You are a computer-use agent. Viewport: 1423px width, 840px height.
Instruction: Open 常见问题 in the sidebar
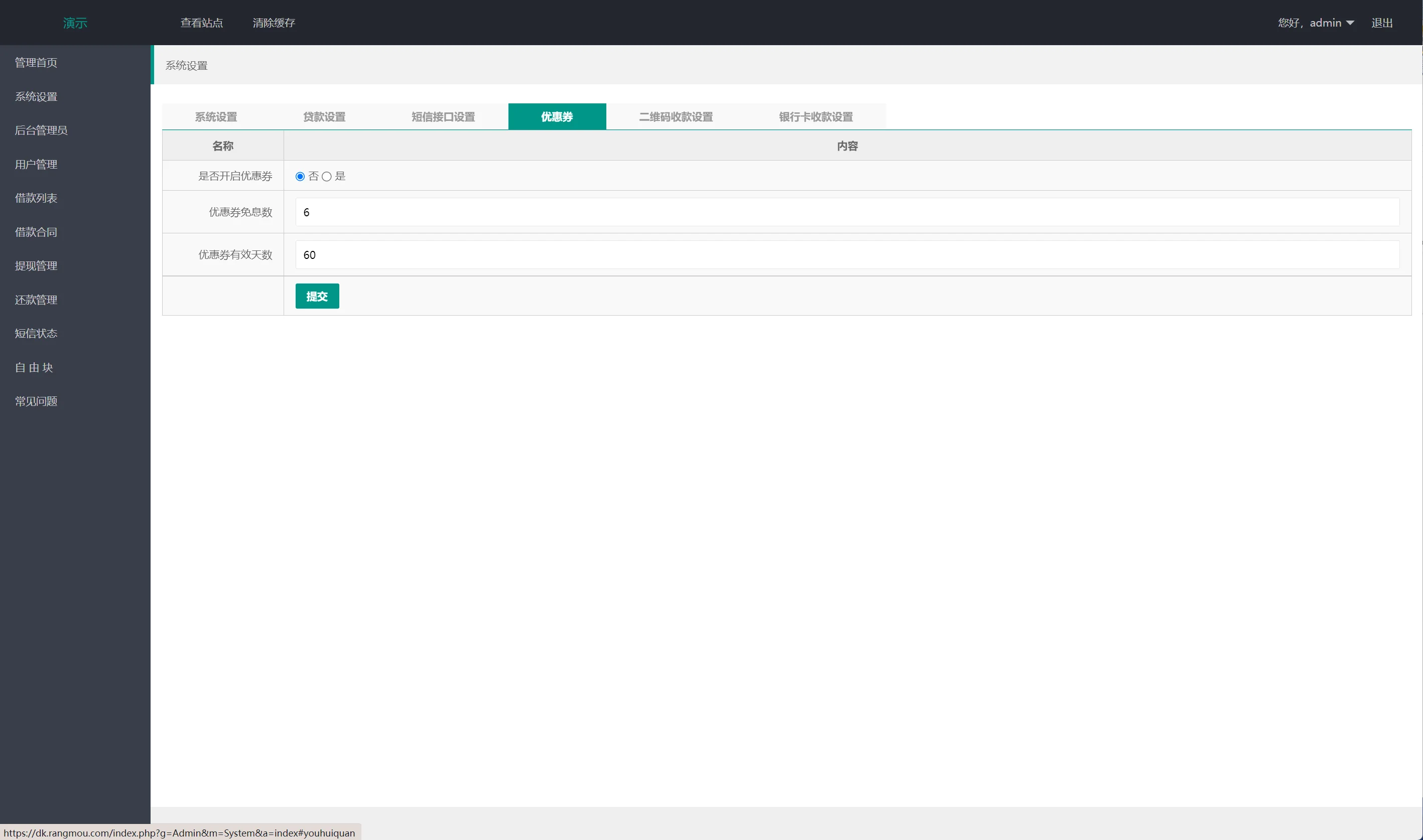[x=36, y=401]
